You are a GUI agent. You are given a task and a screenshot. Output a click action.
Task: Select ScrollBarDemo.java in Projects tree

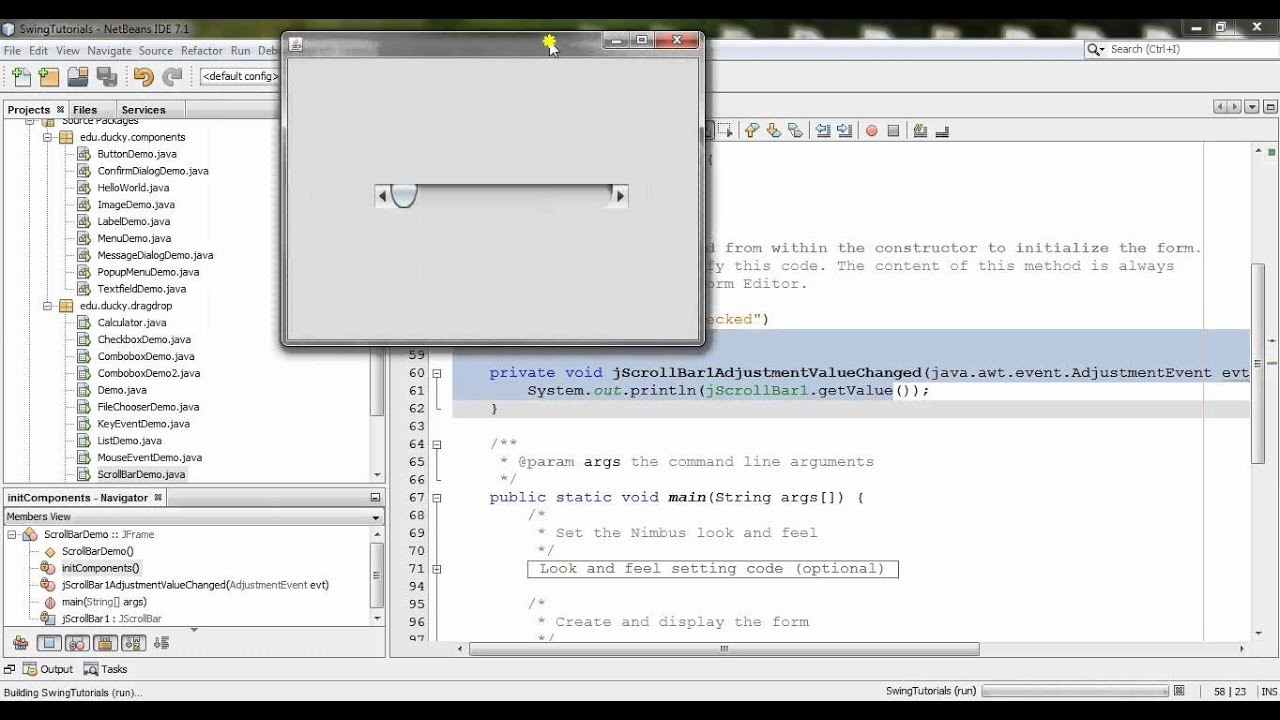pos(141,475)
